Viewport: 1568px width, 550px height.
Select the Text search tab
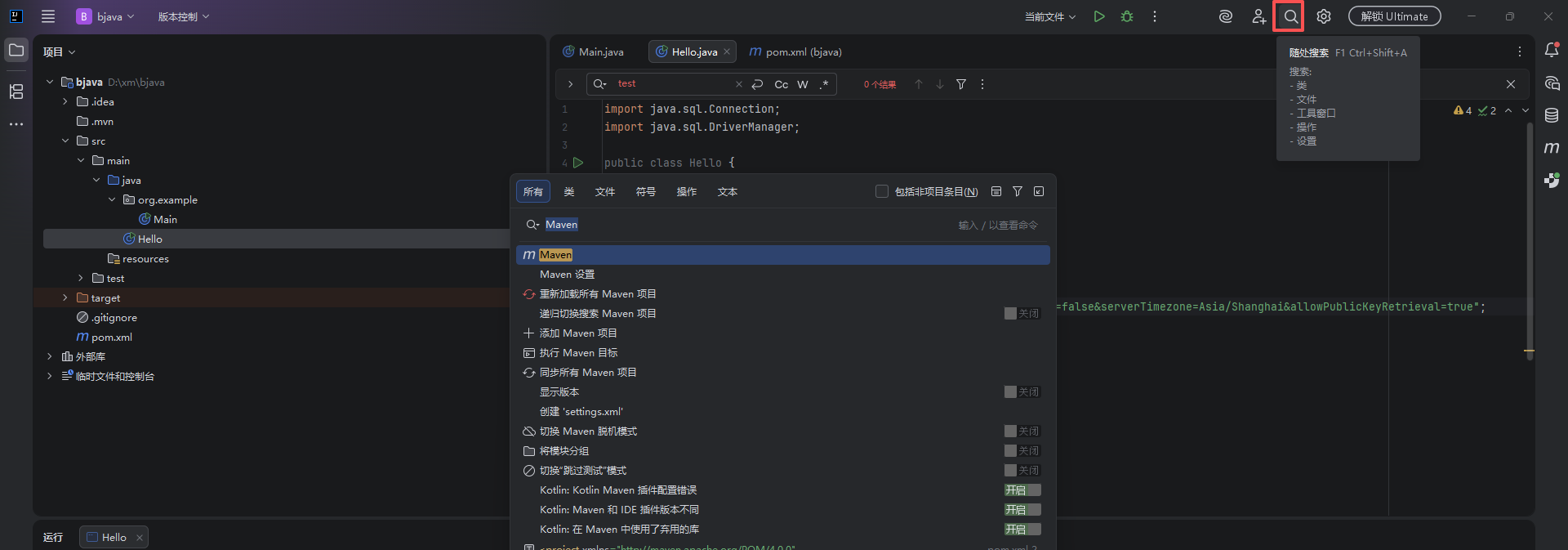728,191
